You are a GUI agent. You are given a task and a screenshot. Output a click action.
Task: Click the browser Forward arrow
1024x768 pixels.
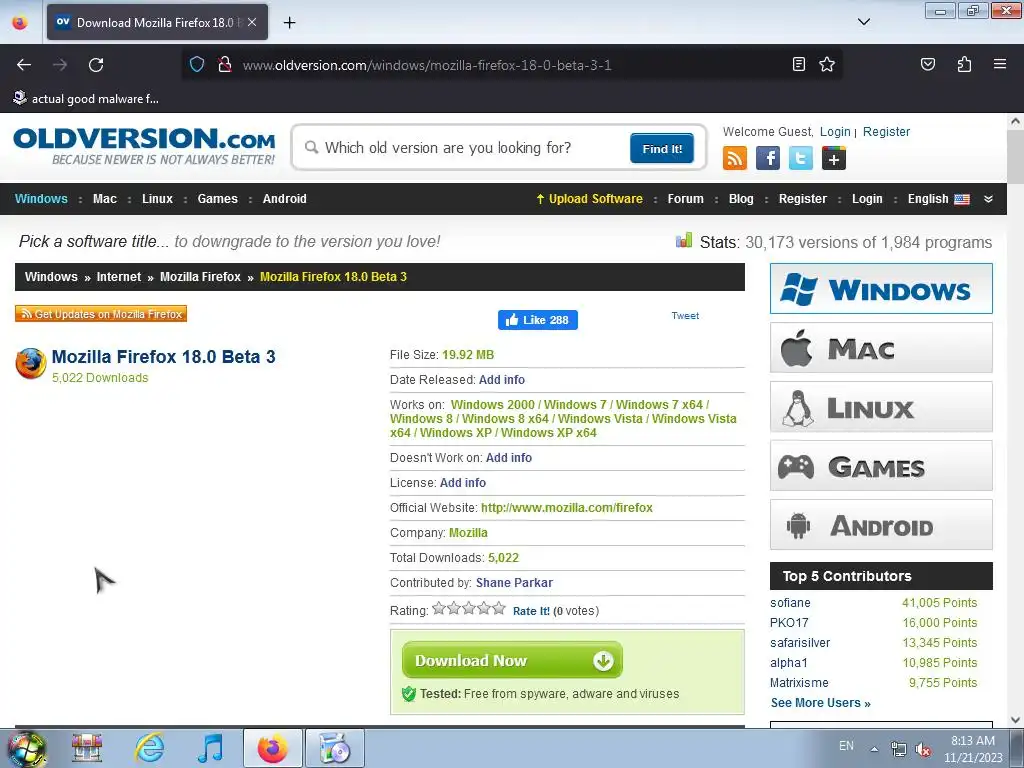(x=60, y=65)
